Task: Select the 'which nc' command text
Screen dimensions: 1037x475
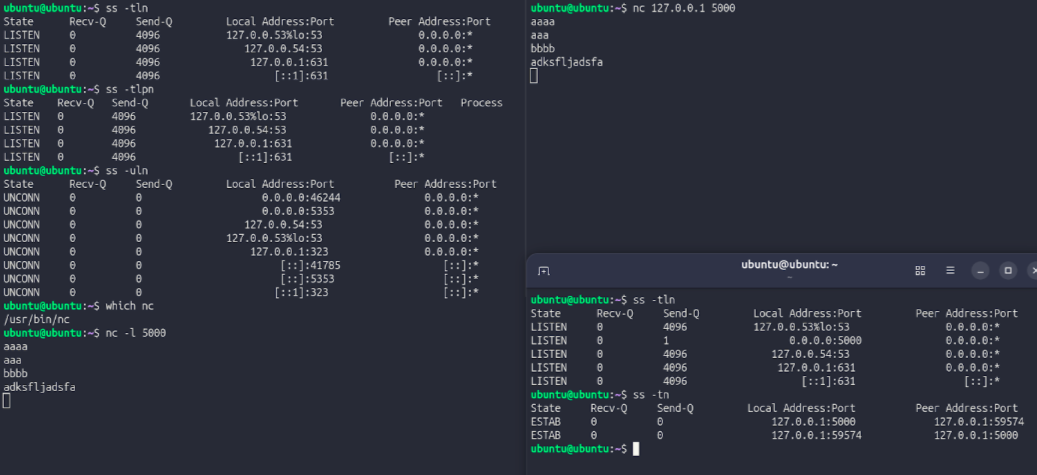Action: pyautogui.click(x=130, y=306)
